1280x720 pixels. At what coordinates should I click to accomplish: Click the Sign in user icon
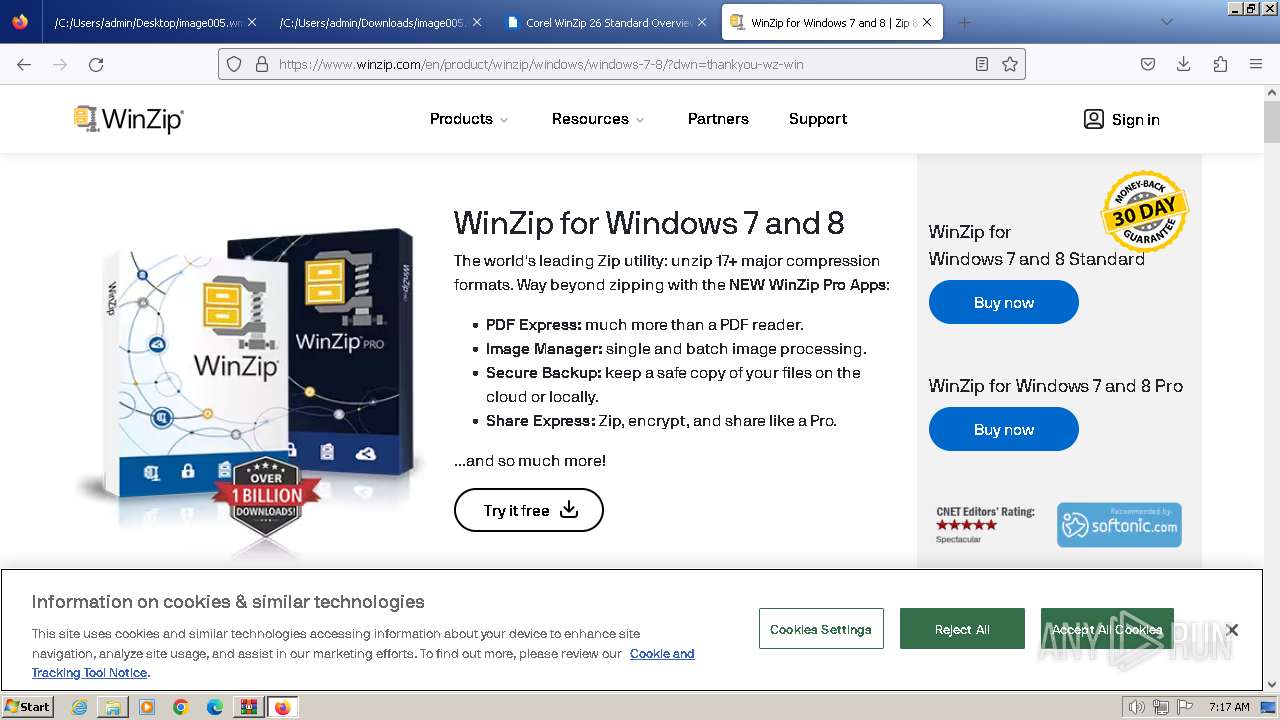coord(1094,119)
